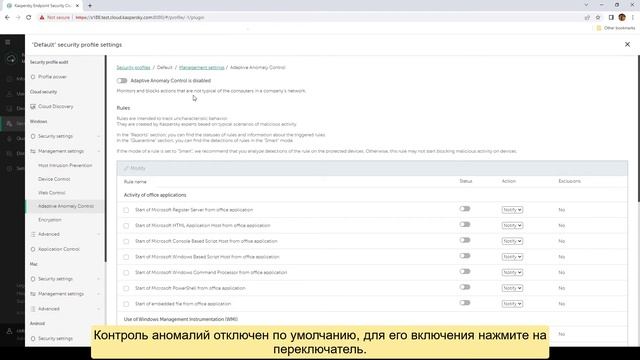This screenshot has height=360, width=640.
Task: Click the Not secure warning icon
Action: [x=42, y=18]
